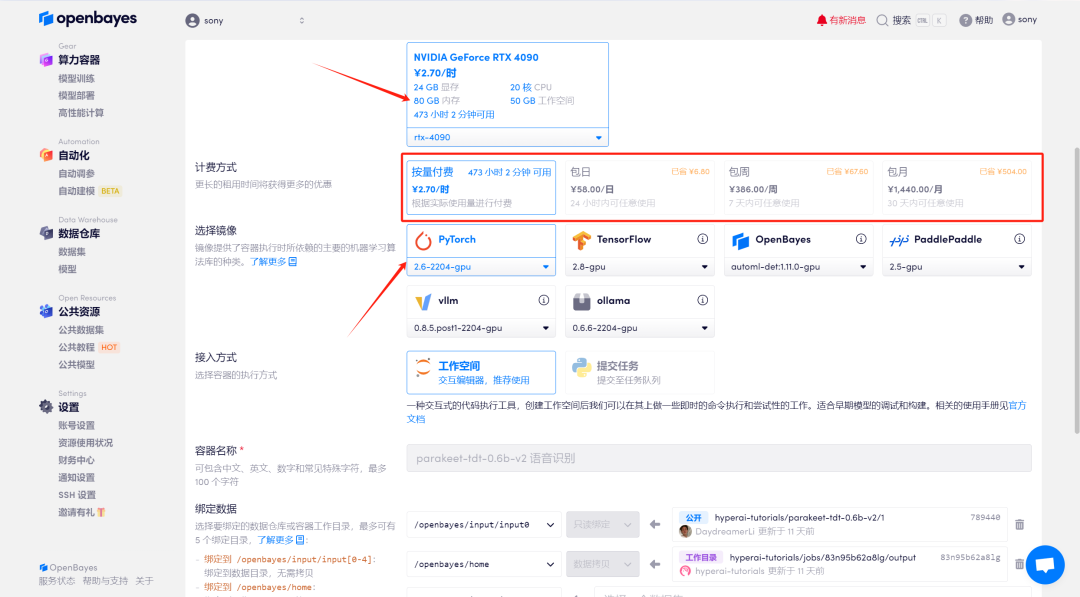1080x597 pixels.
Task: Click the 算力容器 sidebar icon
Action: coord(46,60)
